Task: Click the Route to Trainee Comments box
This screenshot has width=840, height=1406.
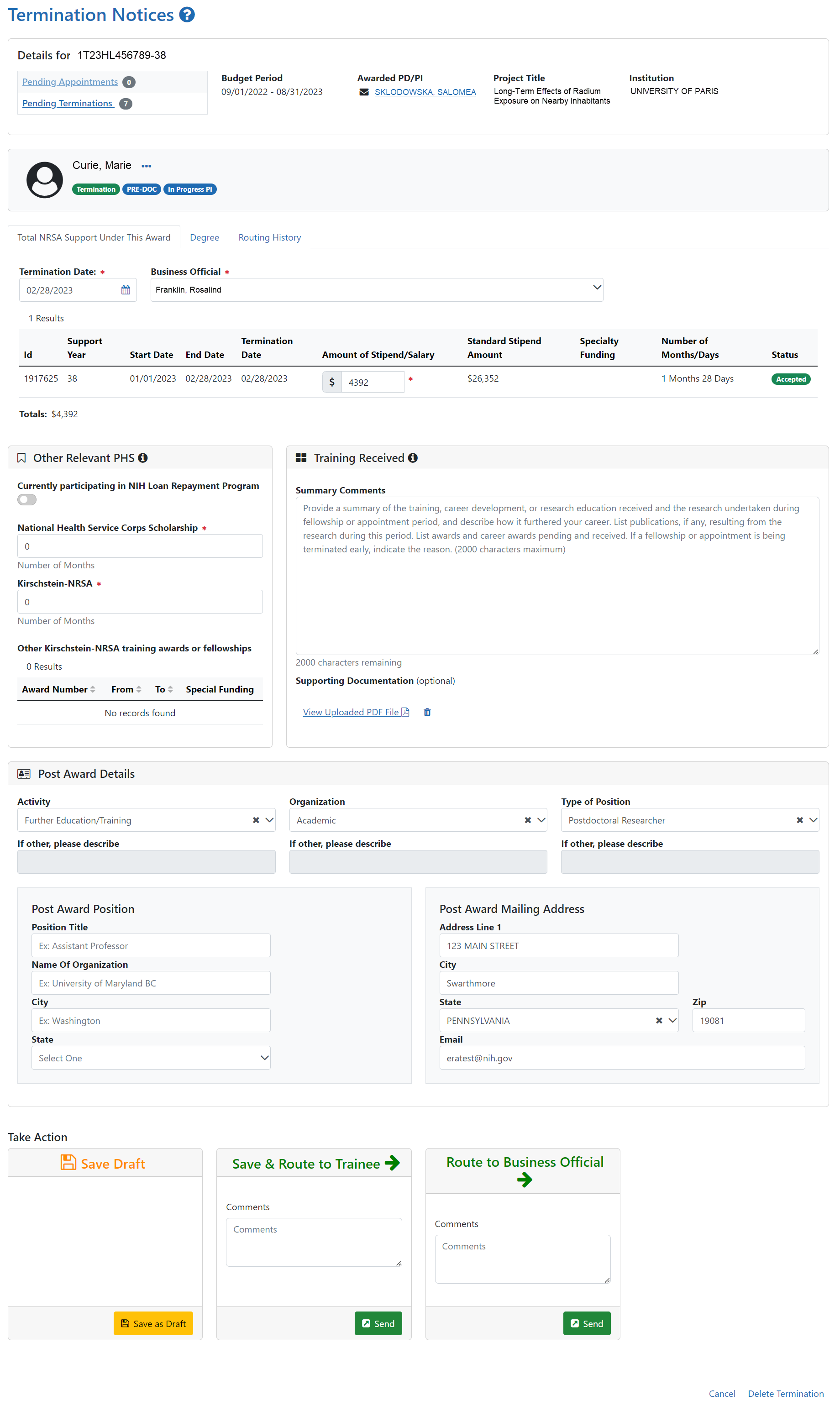Action: pyautogui.click(x=314, y=1242)
